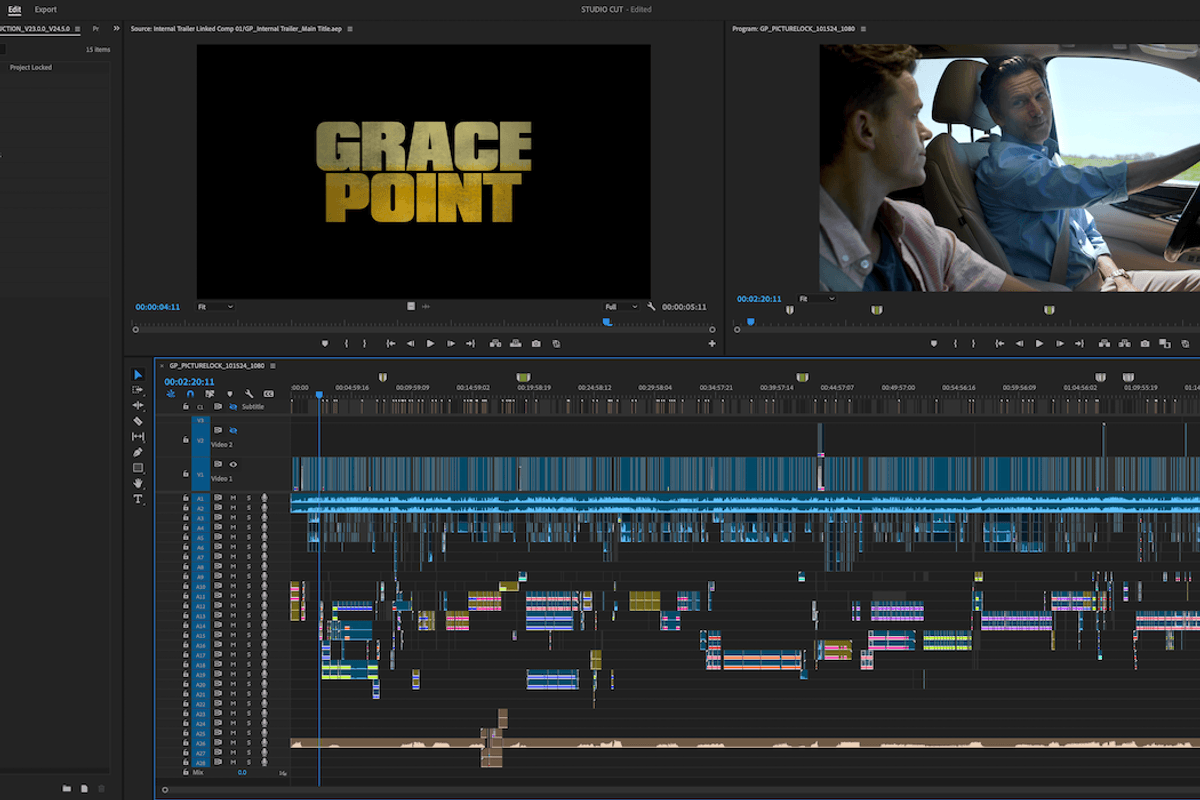The height and width of the screenshot is (800, 1200).
Task: Click Overwrite button in Source monitor
Action: pyautogui.click(x=515, y=343)
